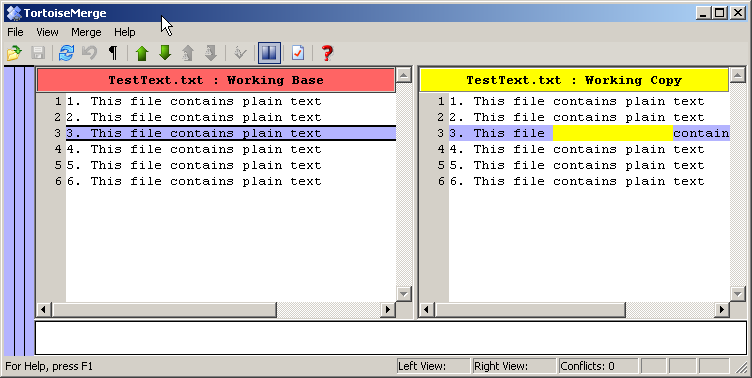The image size is (752, 378).
Task: Select line 1 text in Working Copy
Action: pyautogui.click(x=577, y=101)
